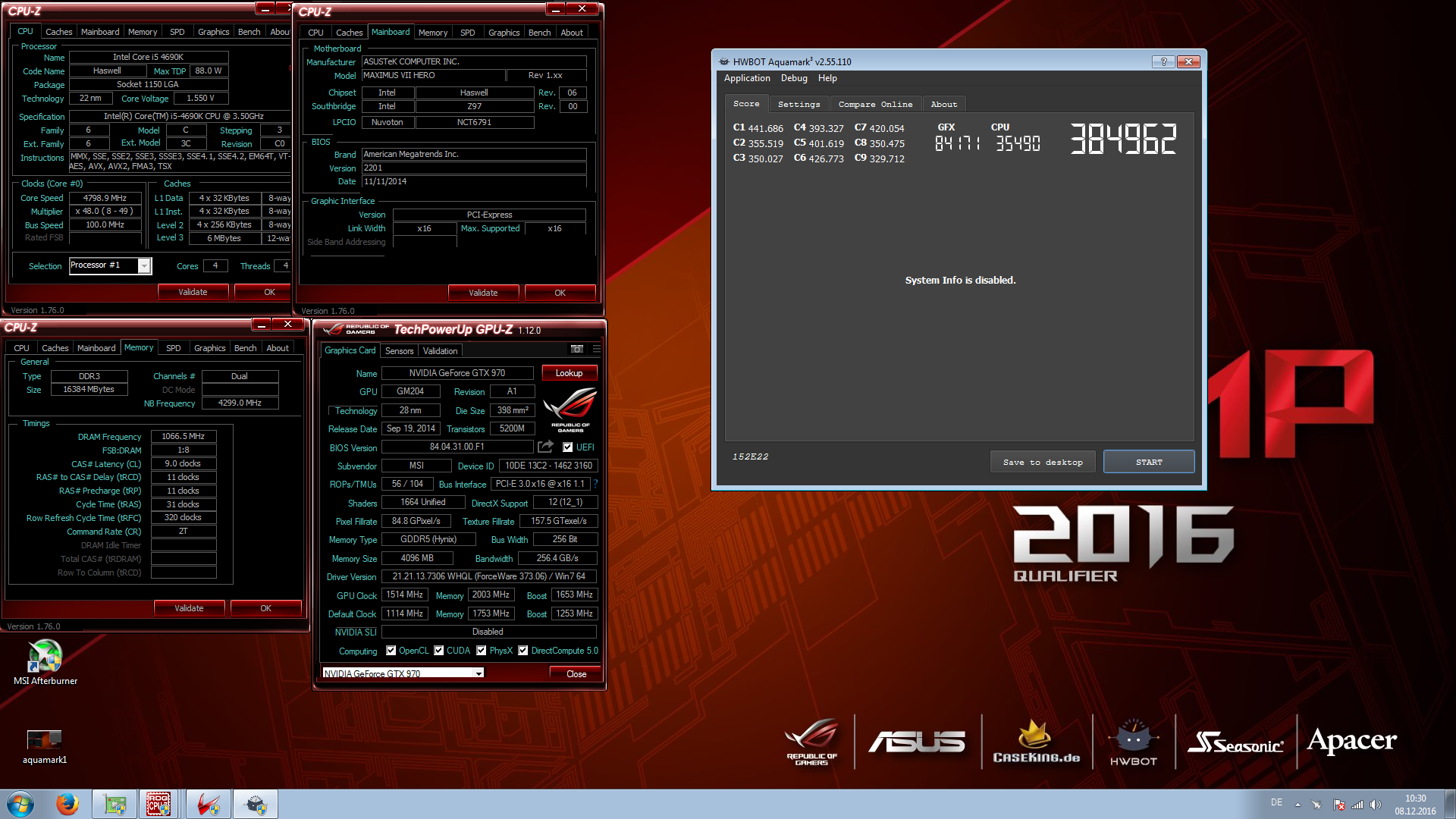The height and width of the screenshot is (819, 1456).
Task: Click the Lookup button in GPU-Z
Action: 569,373
